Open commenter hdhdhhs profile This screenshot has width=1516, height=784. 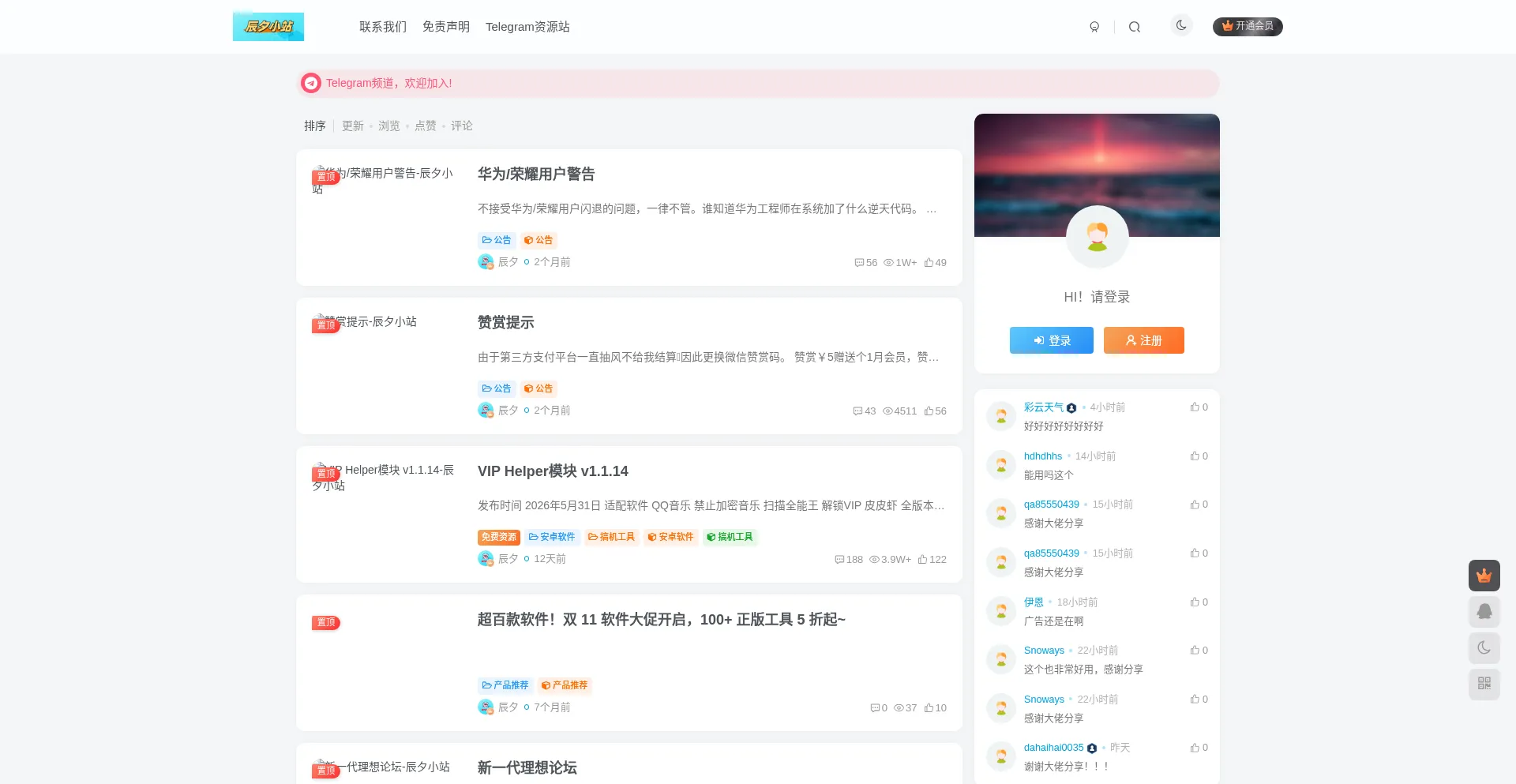point(1043,456)
